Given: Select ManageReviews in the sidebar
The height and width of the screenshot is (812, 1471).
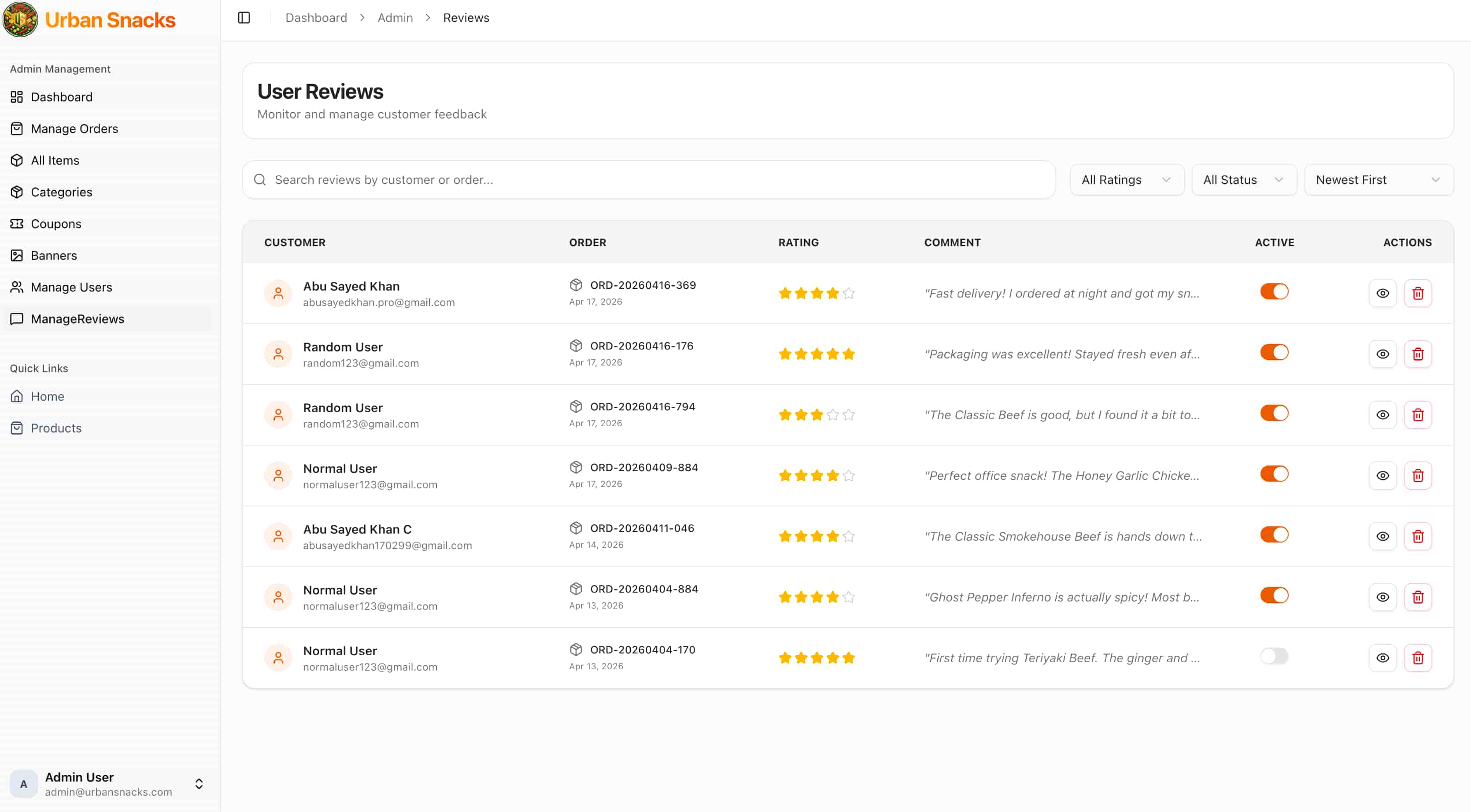Looking at the screenshot, I should pyautogui.click(x=107, y=319).
